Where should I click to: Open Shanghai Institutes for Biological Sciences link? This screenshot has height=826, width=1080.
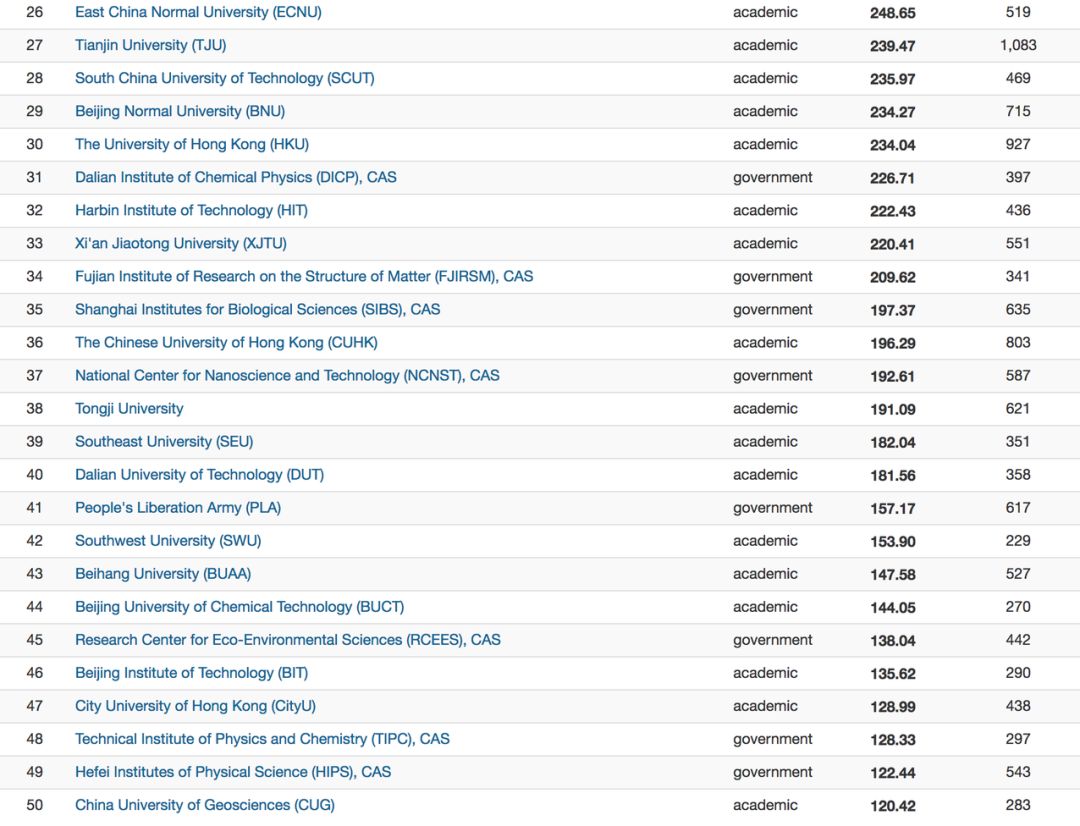click(x=258, y=310)
